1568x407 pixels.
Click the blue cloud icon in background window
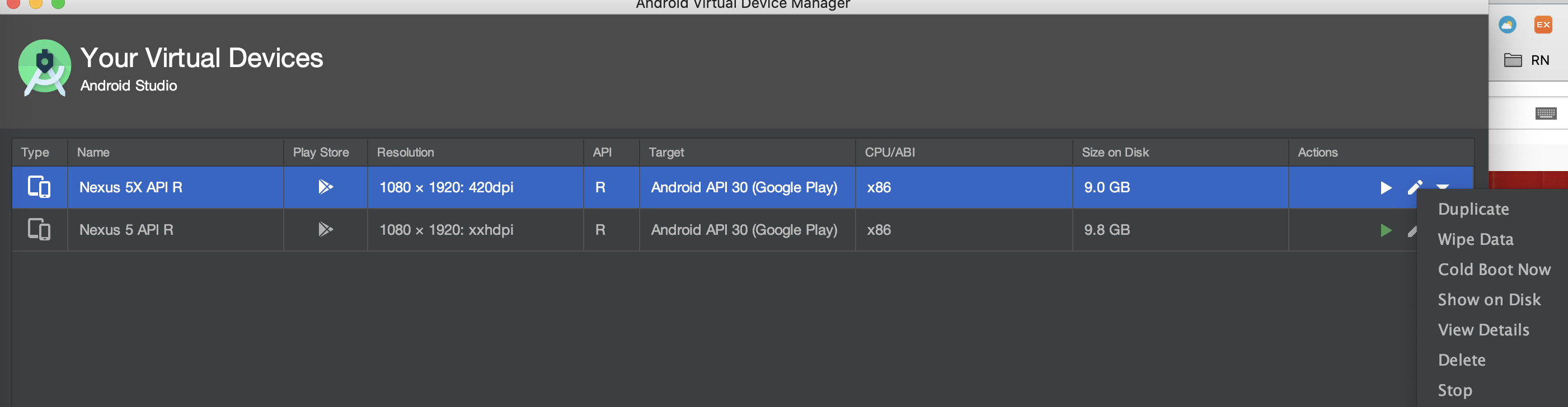coord(1507,25)
